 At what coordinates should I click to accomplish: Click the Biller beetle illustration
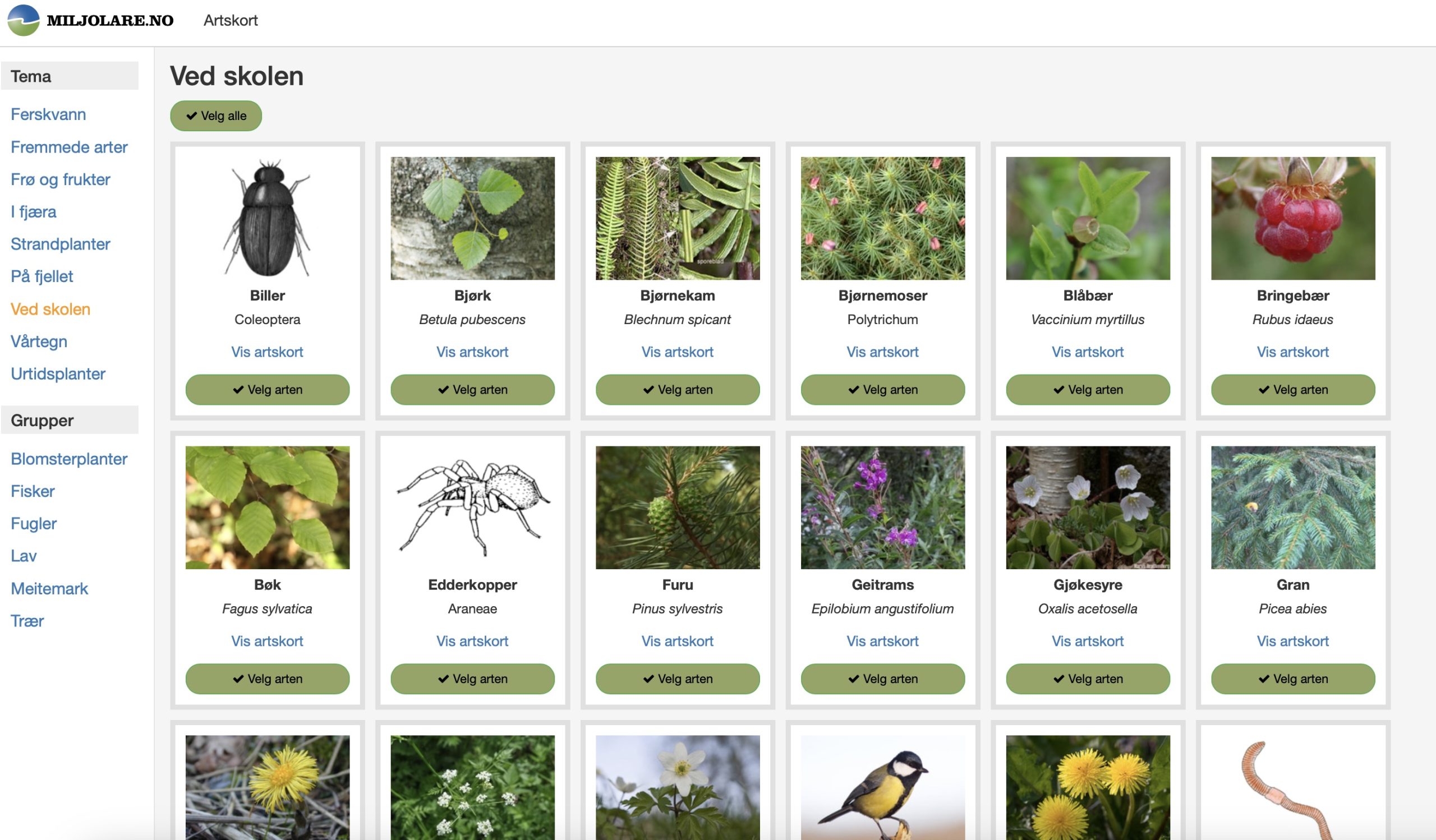(x=267, y=219)
